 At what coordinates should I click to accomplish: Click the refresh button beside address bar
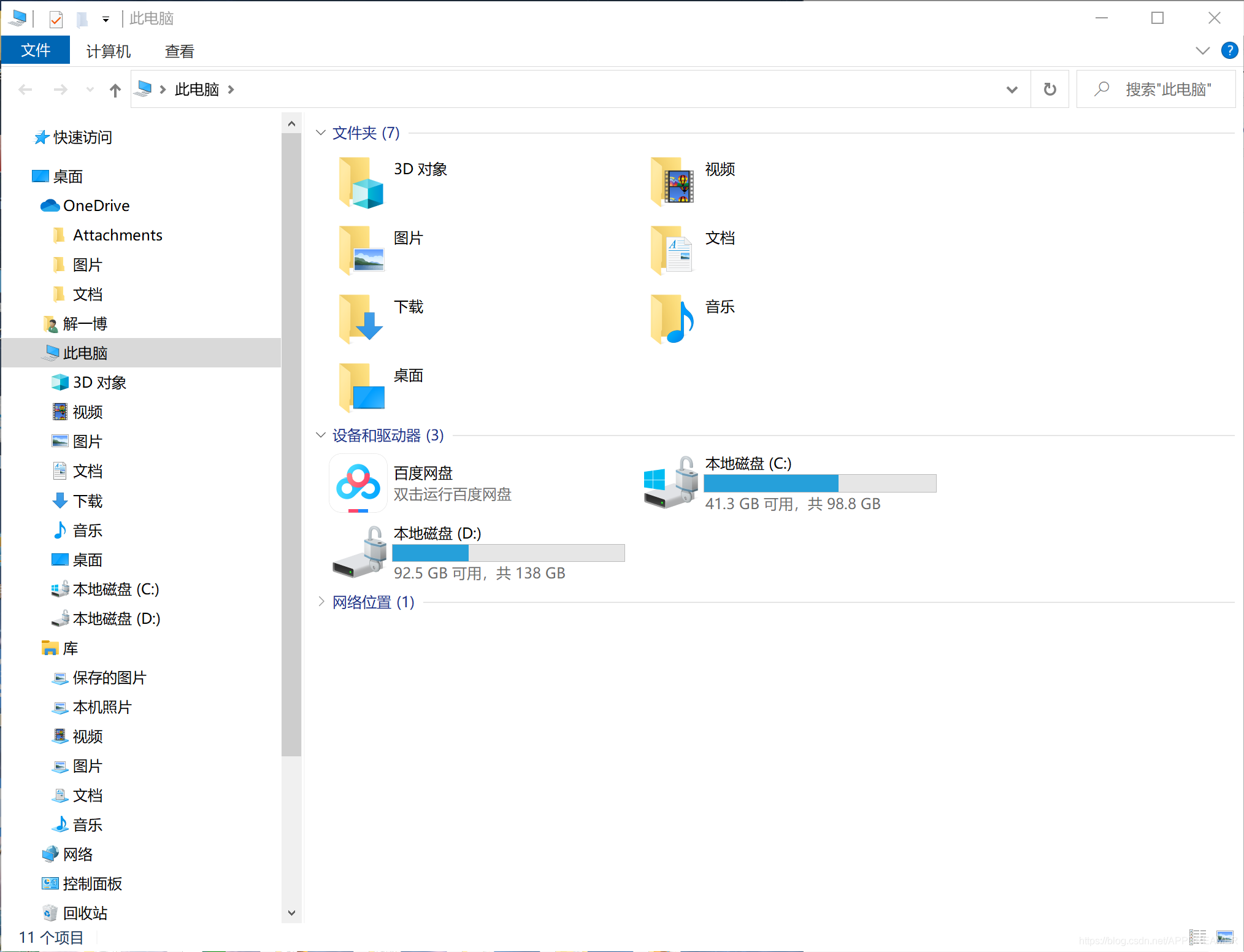[x=1050, y=90]
